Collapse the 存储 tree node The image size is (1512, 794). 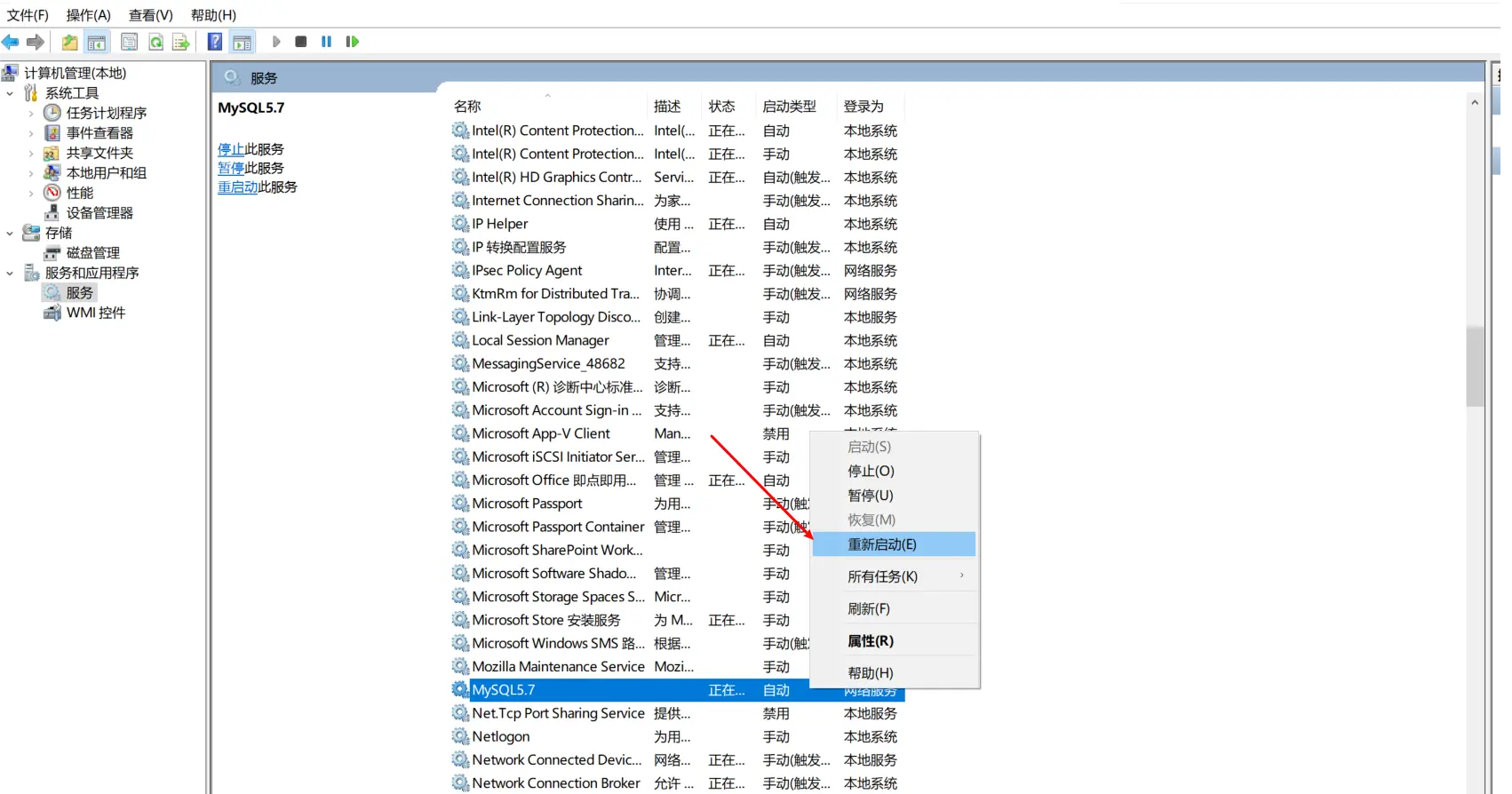[x=10, y=233]
